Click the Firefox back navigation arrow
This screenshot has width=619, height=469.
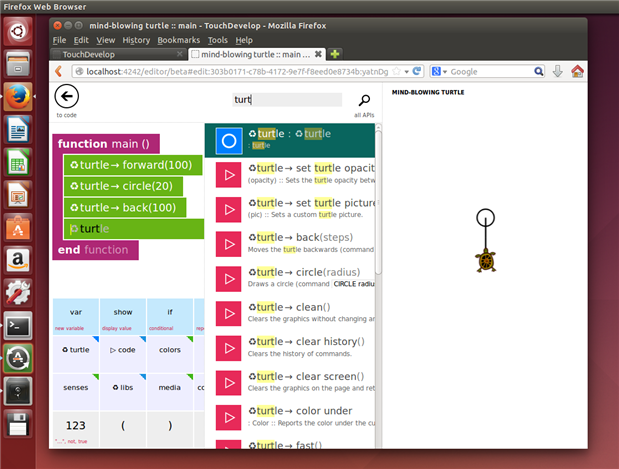pyautogui.click(x=59, y=71)
